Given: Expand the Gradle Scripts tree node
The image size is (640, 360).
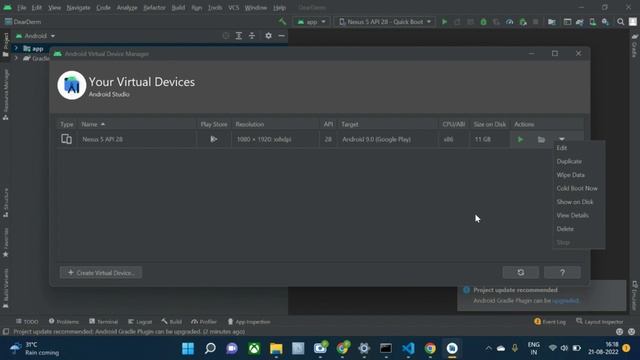Looking at the screenshot, I should click(16, 58).
